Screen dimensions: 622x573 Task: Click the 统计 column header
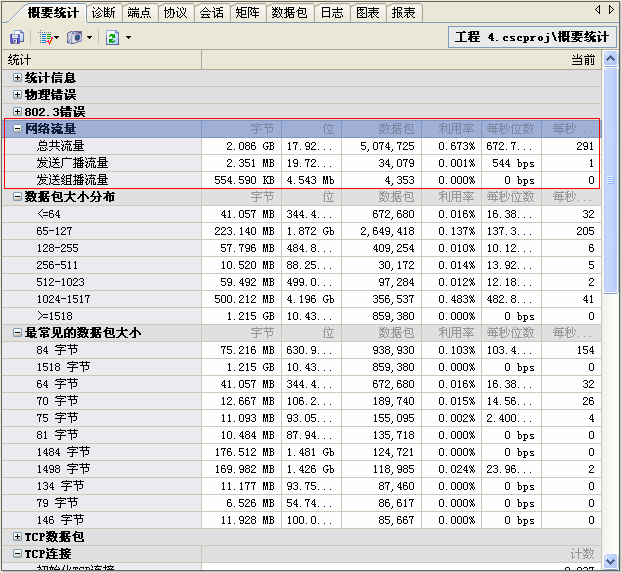coord(102,60)
